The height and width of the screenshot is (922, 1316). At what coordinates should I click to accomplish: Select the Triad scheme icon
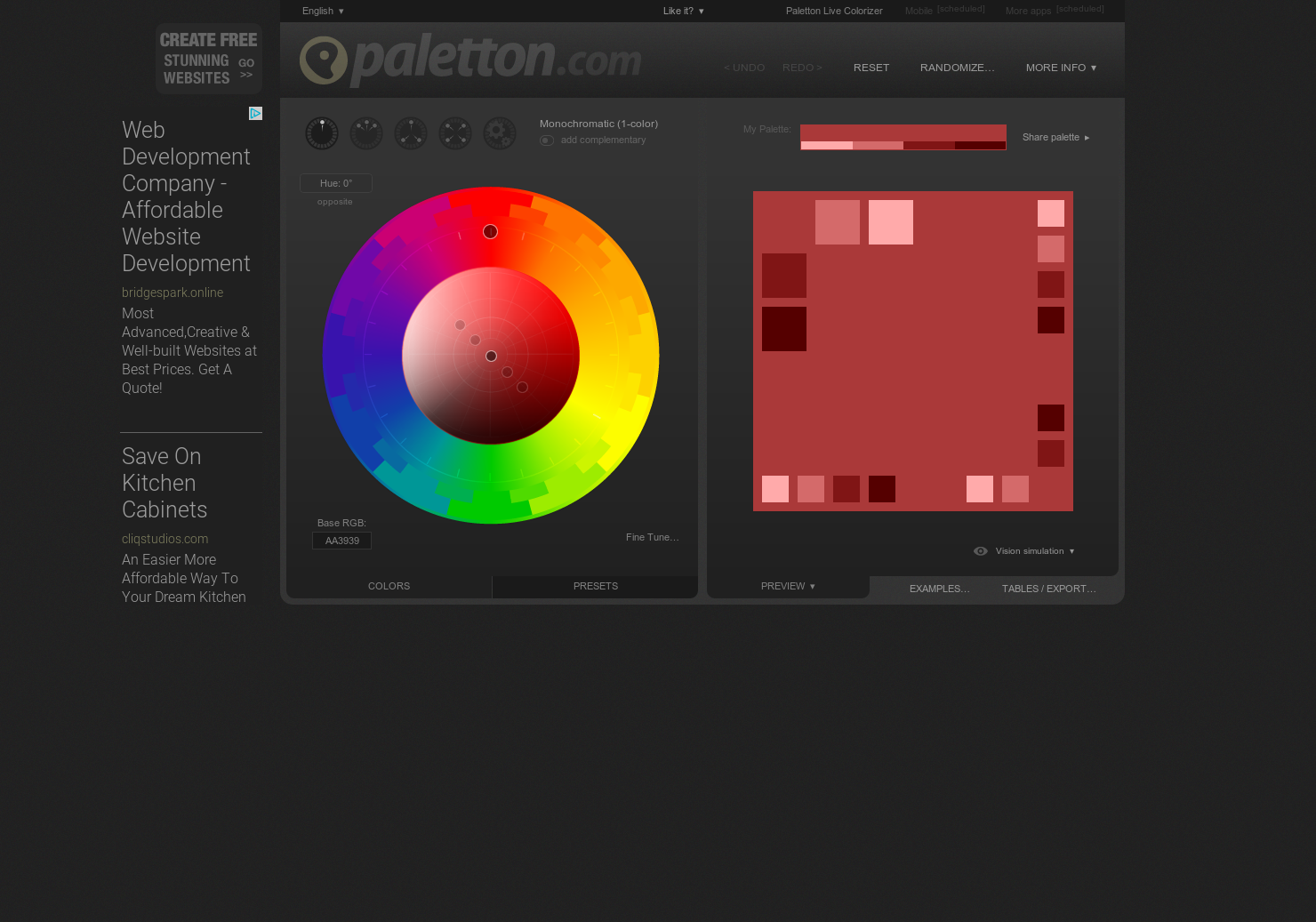[x=411, y=133]
